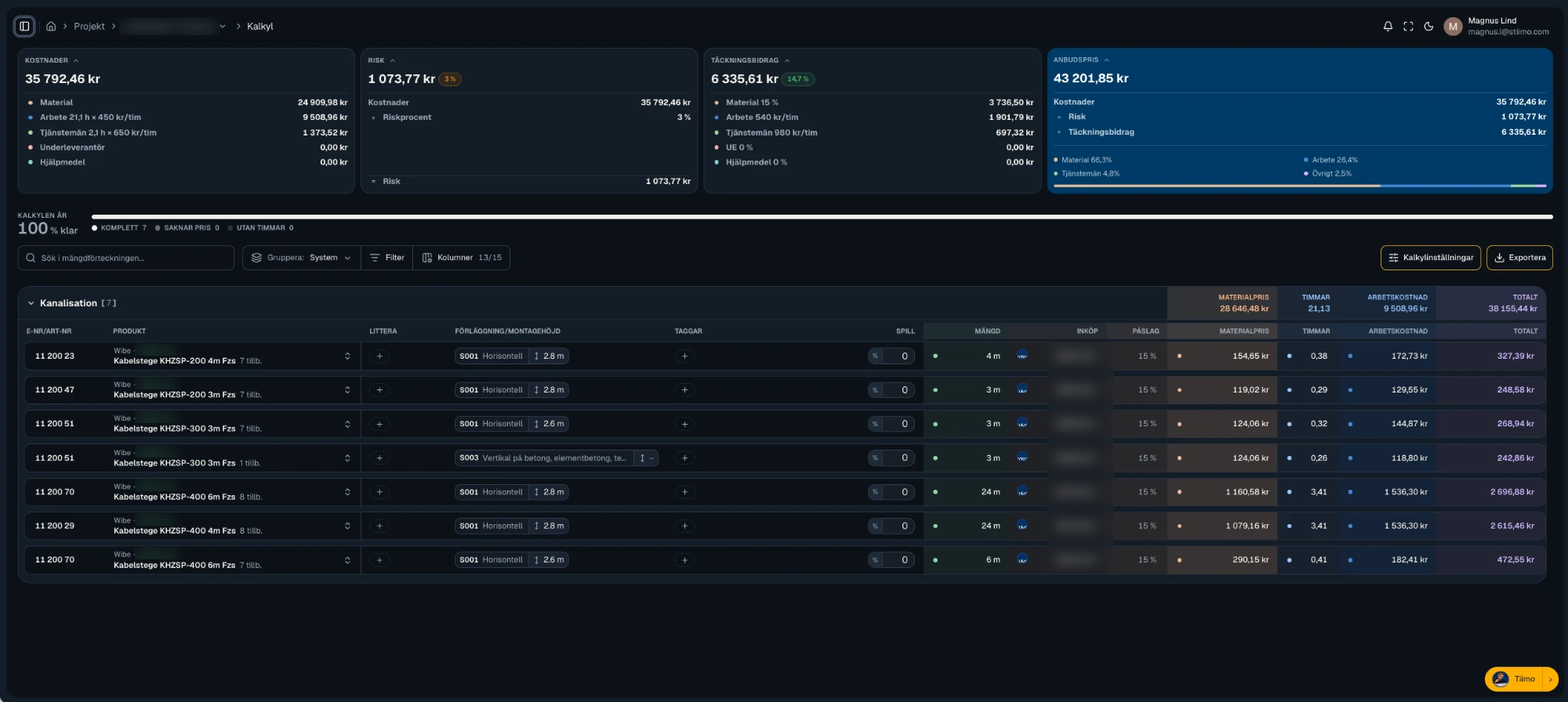Open the Filter menu
This screenshot has height=702, width=1568.
tap(387, 258)
